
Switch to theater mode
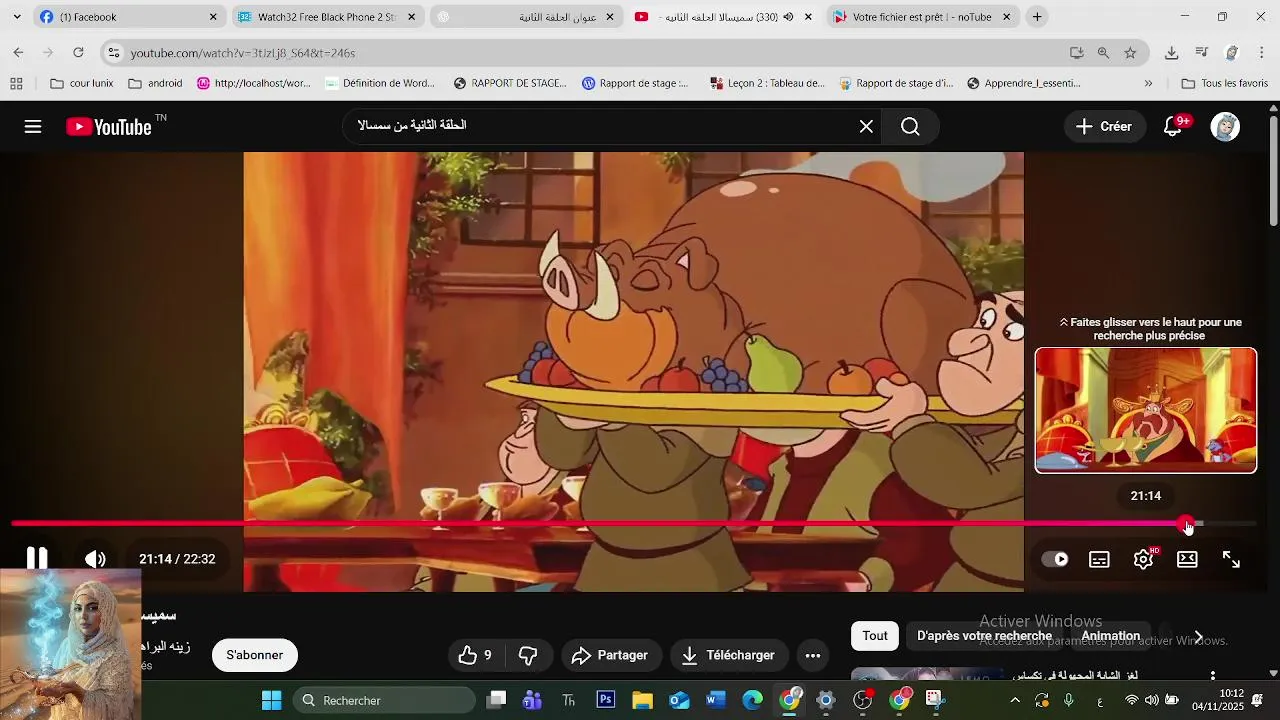pyautogui.click(x=1187, y=559)
